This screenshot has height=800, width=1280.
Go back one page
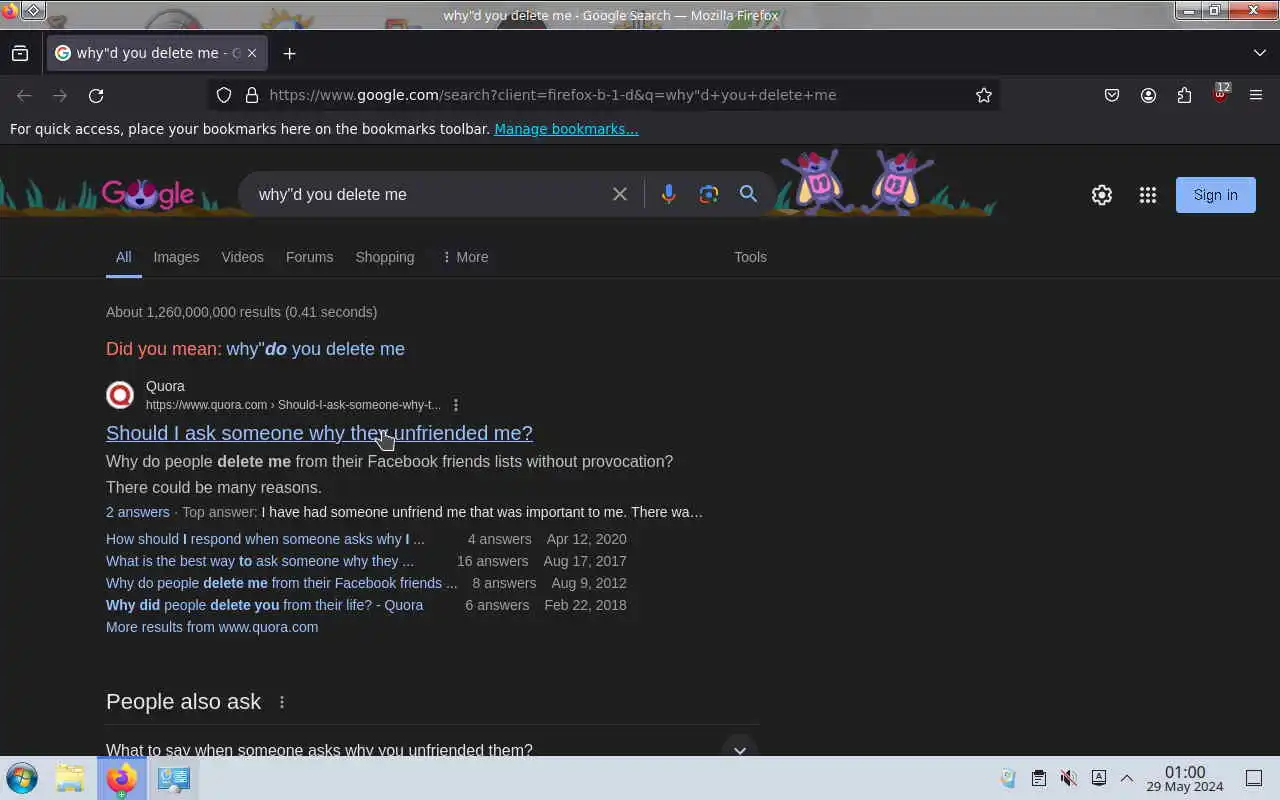(x=24, y=95)
